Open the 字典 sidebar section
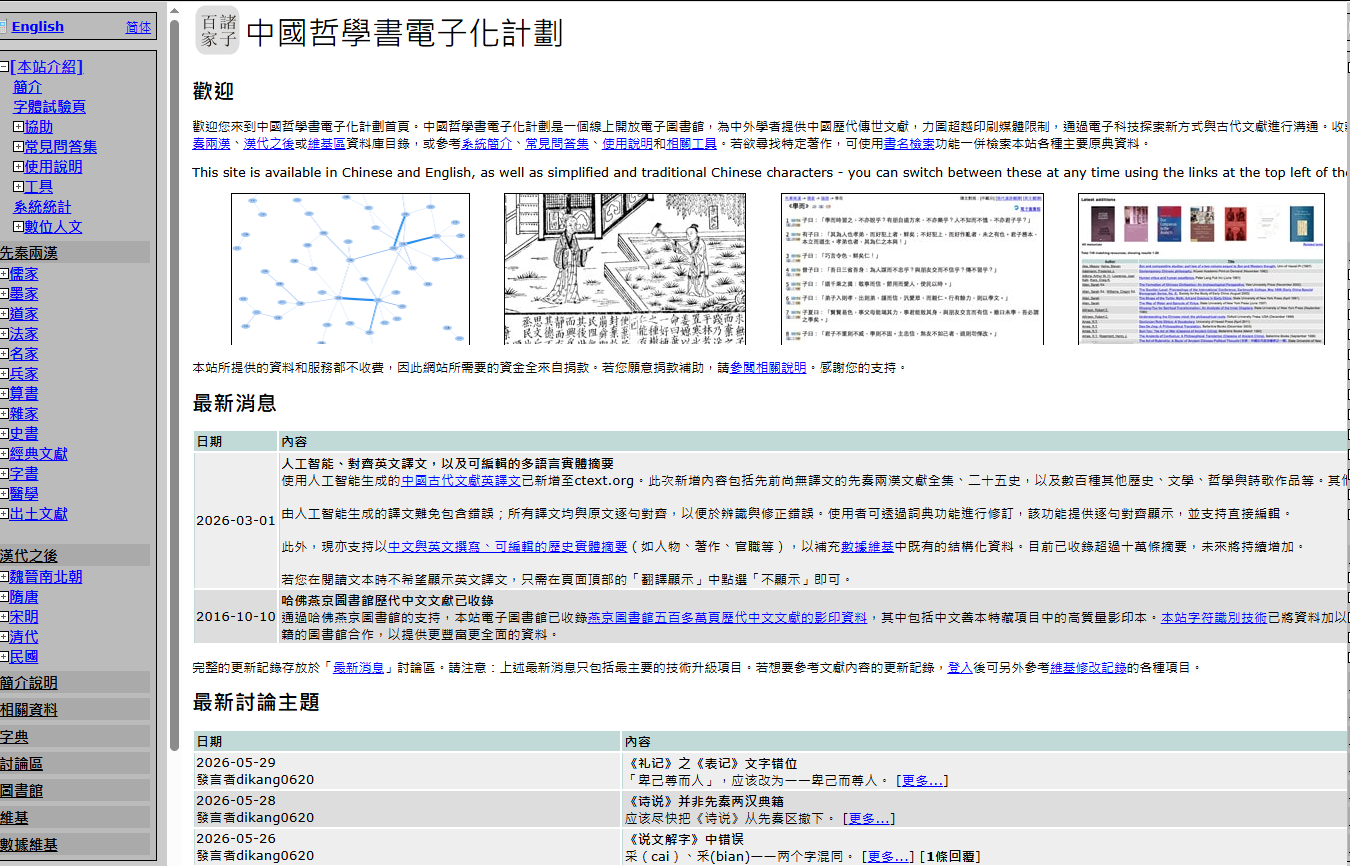Viewport: 1350px width, 866px height. (14, 737)
